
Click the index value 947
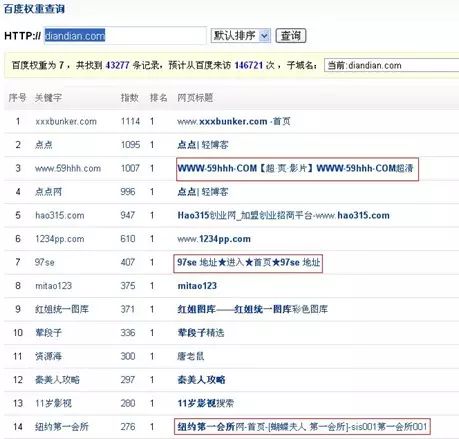[128, 215]
